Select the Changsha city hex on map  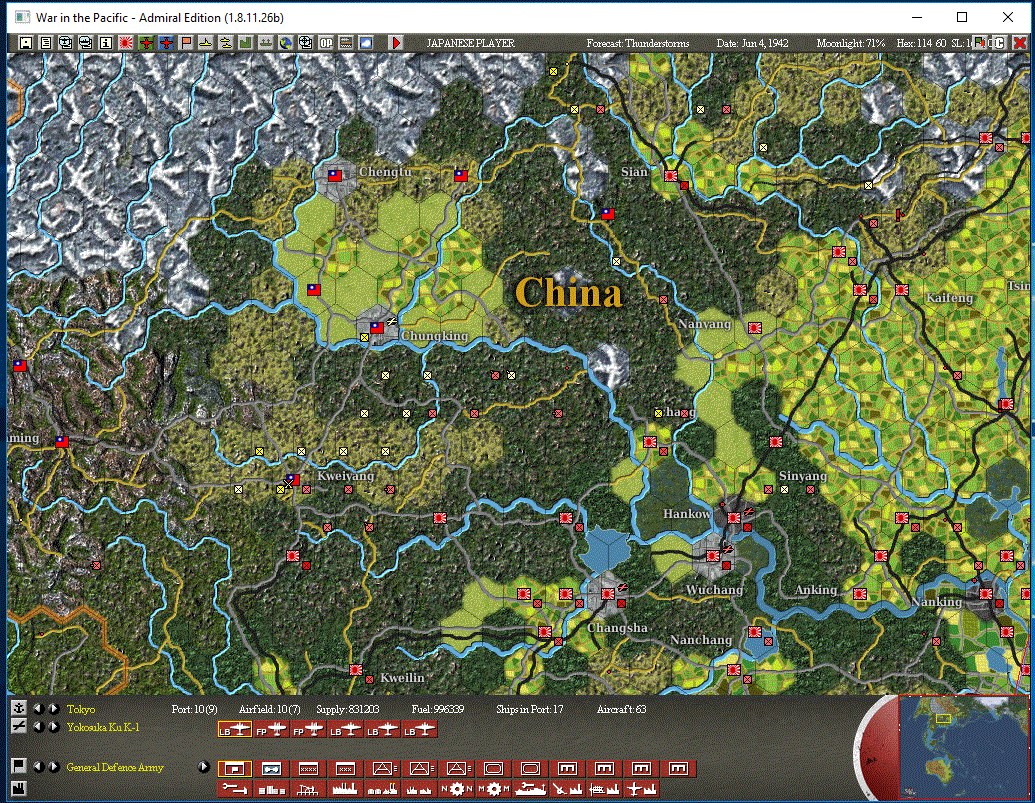[608, 593]
